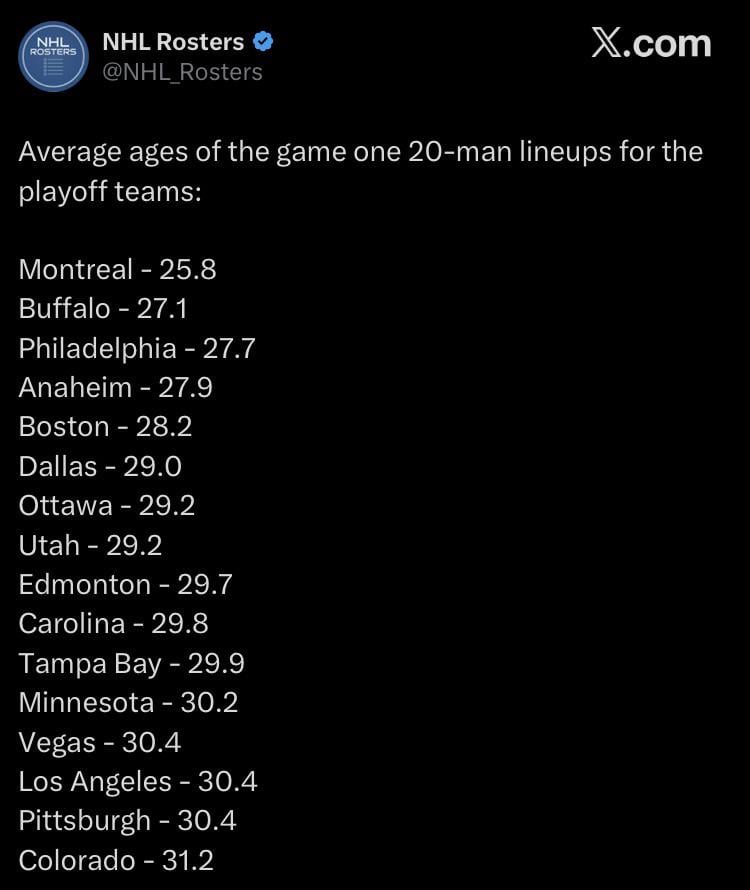Open the @NHL_Rosters handle link
This screenshot has height=890, width=750.
182,72
